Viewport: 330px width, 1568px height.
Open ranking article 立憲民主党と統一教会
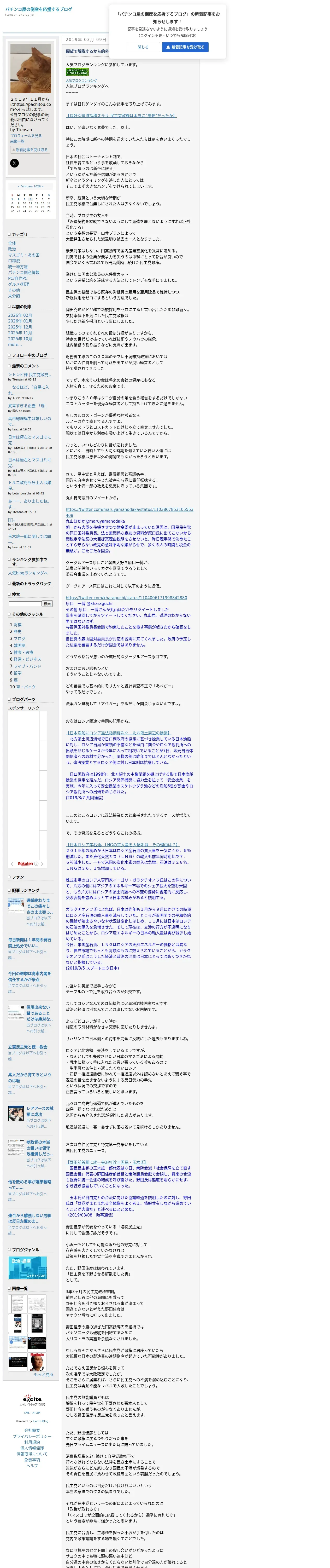[x=27, y=1047]
